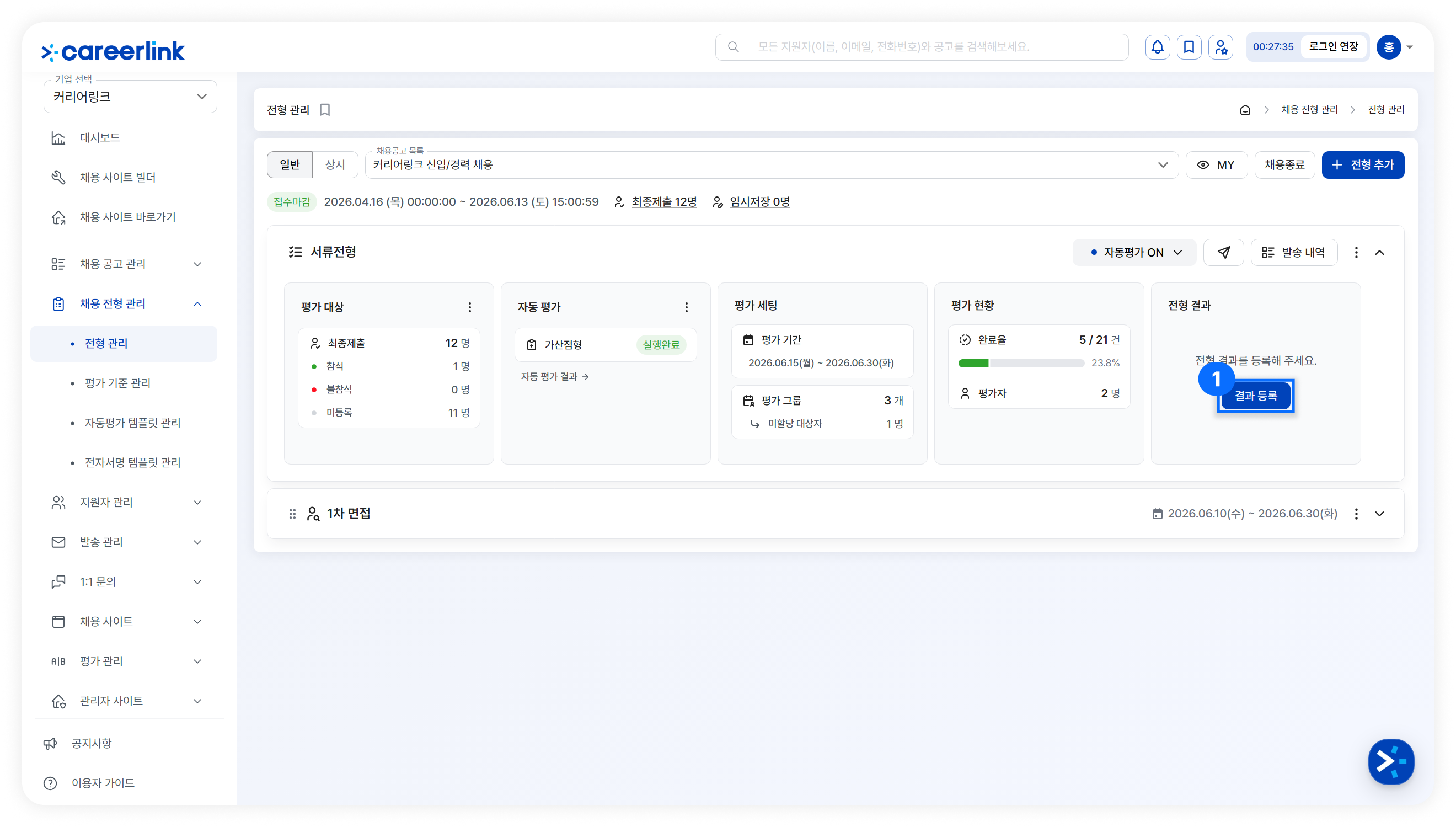Viewport: 1456px width, 827px height.
Task: Click the 결과 등록 button
Action: (1256, 396)
